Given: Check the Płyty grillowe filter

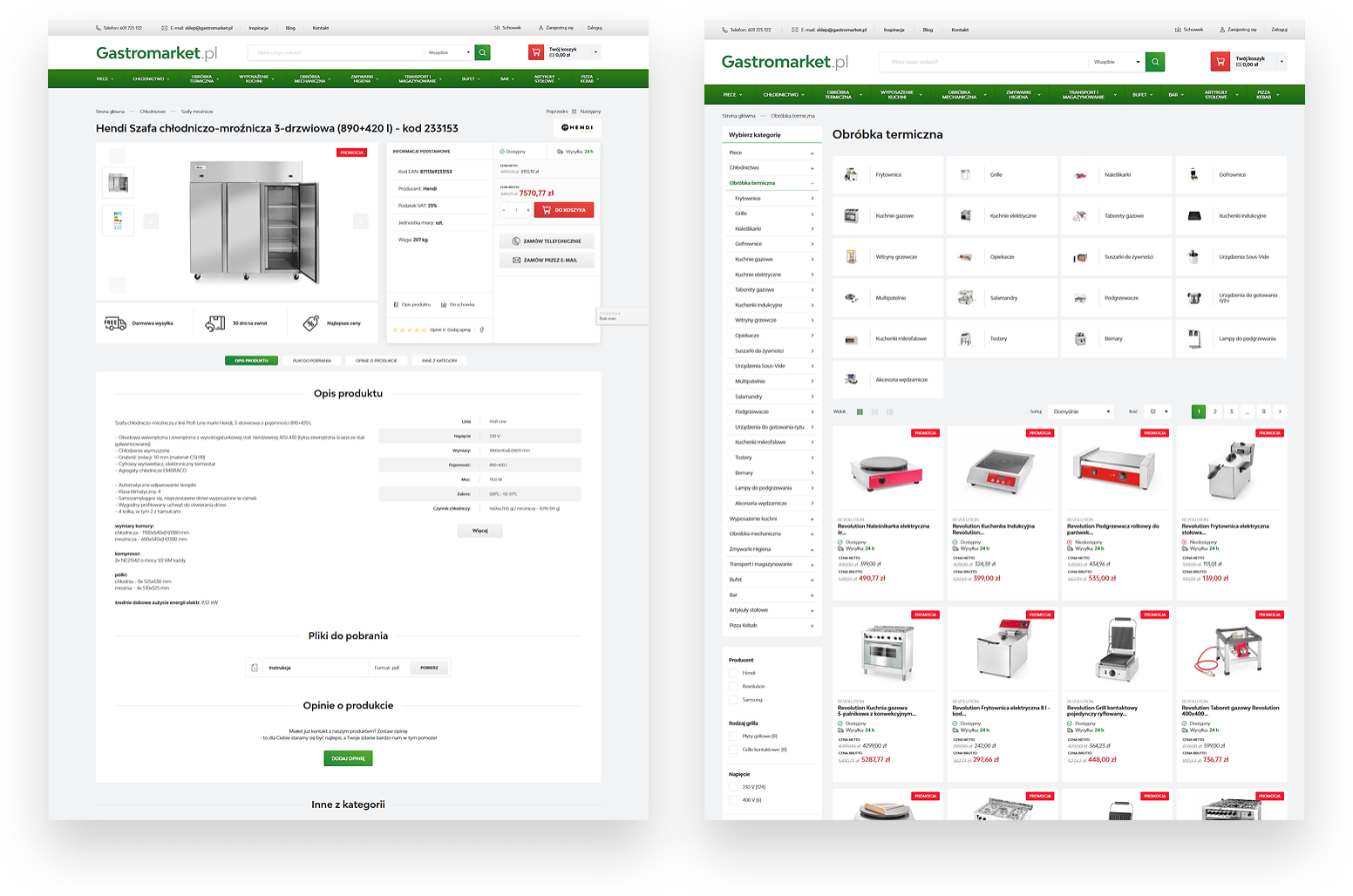Looking at the screenshot, I should pos(733,736).
